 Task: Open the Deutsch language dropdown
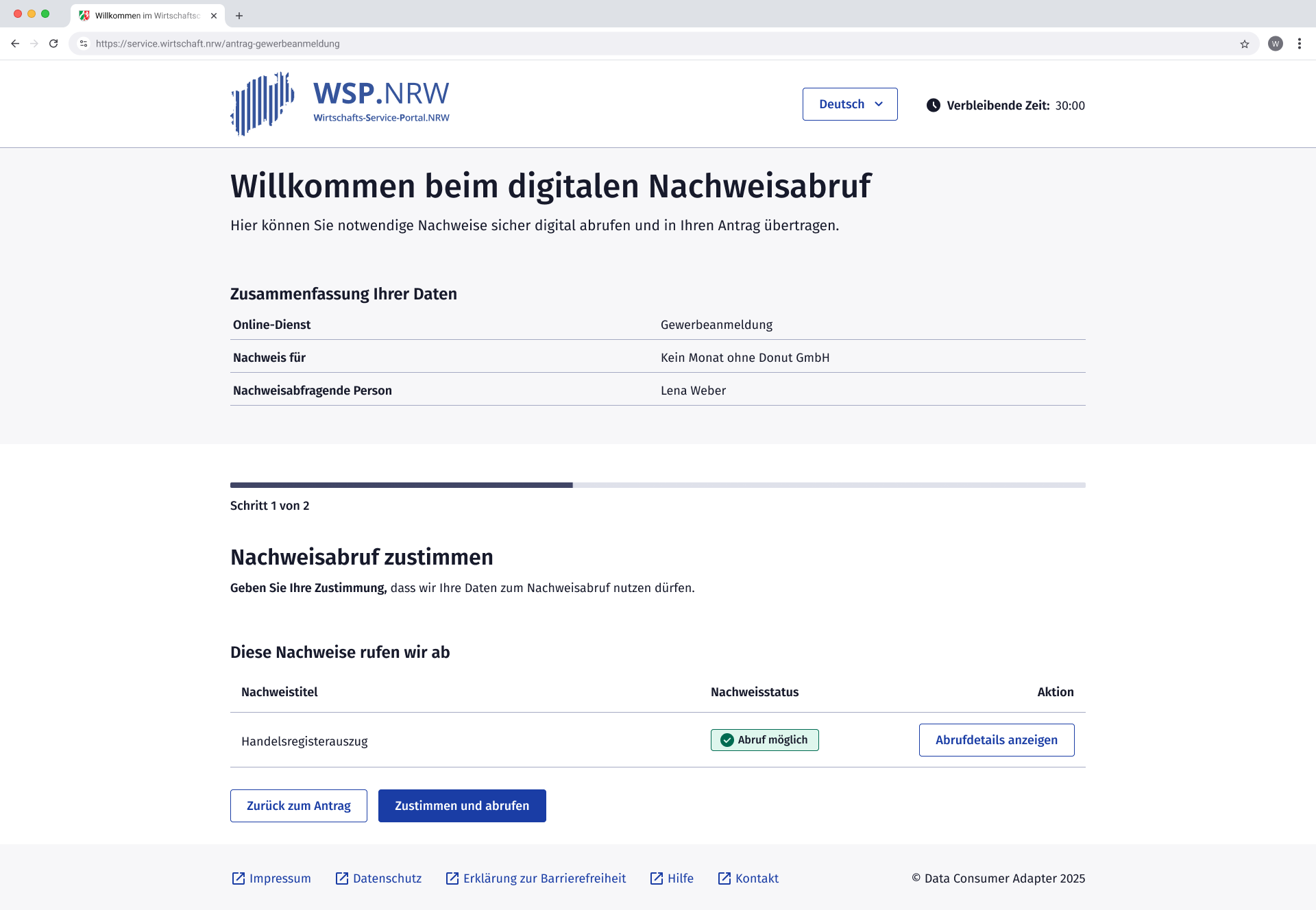pos(849,104)
